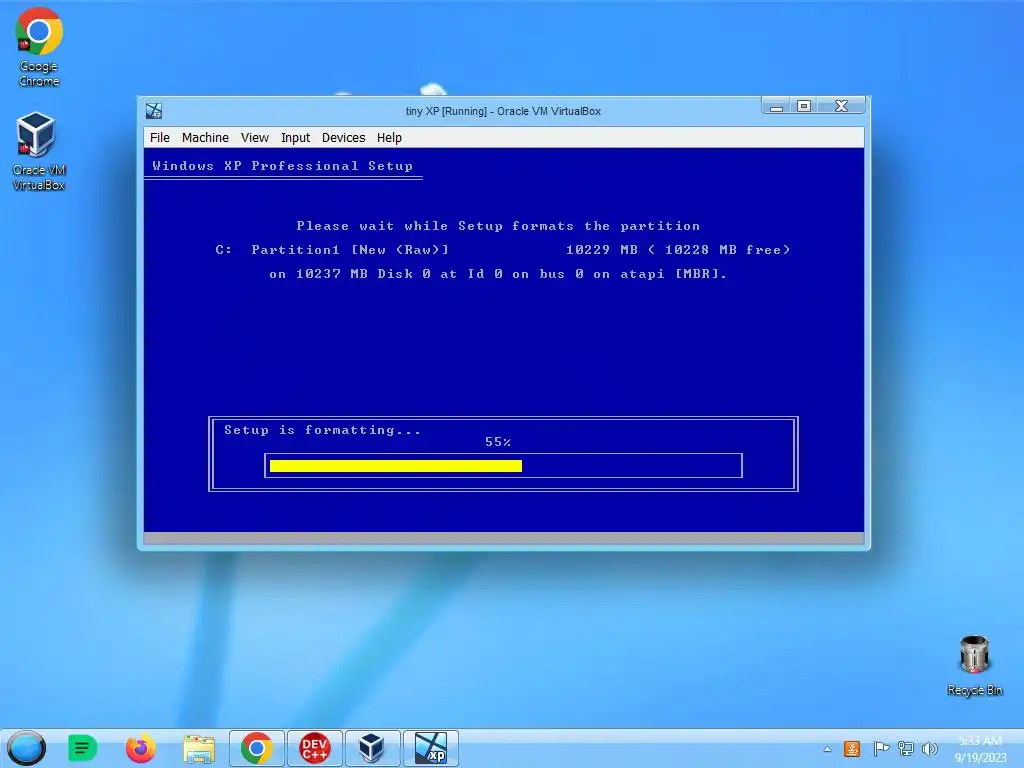Click 'Please wait while Setup formats' line
1024x768 pixels.
498,226
